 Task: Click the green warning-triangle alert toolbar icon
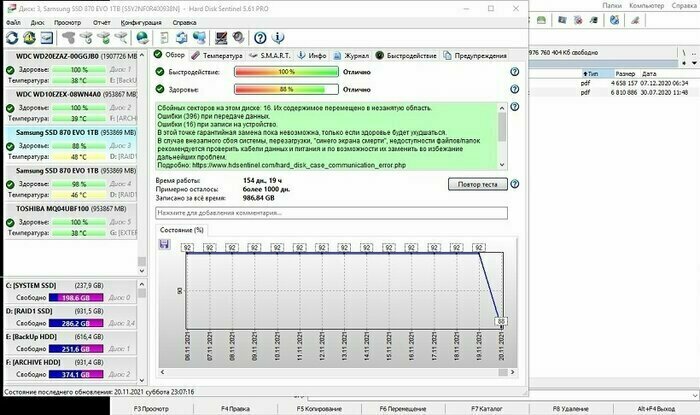29,38
